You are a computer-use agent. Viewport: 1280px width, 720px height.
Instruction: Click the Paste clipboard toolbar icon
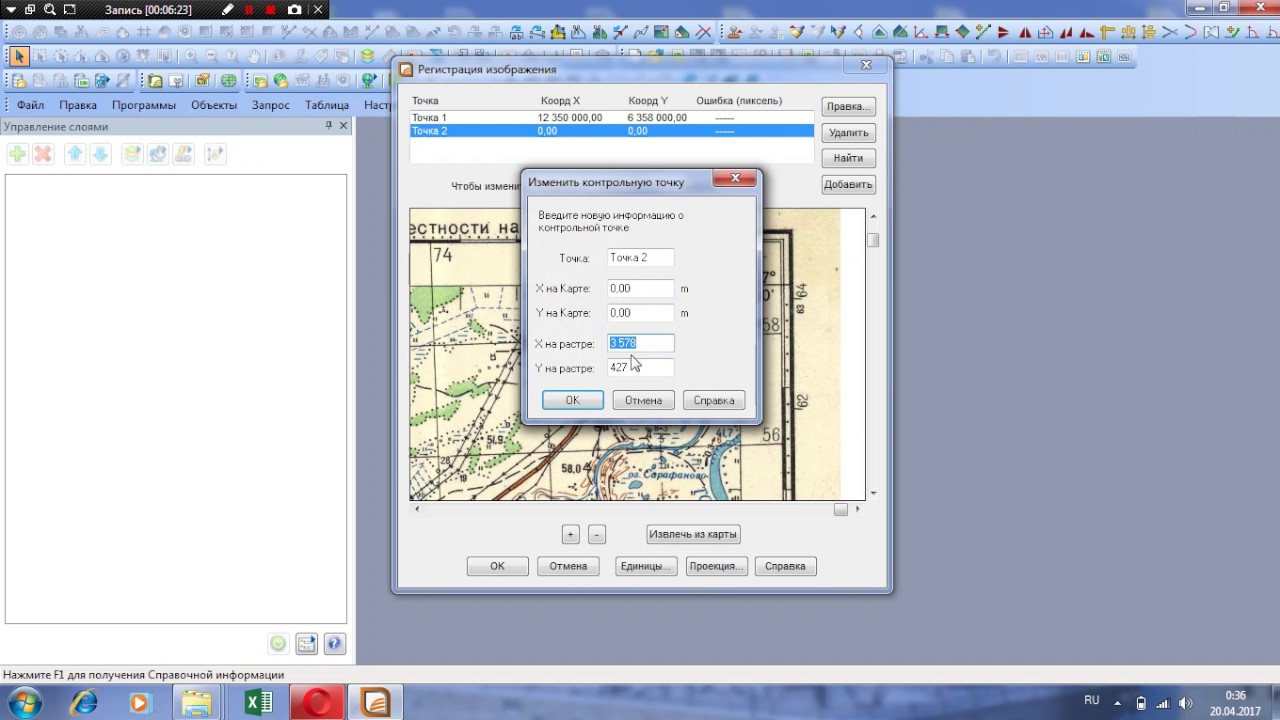pos(968,57)
